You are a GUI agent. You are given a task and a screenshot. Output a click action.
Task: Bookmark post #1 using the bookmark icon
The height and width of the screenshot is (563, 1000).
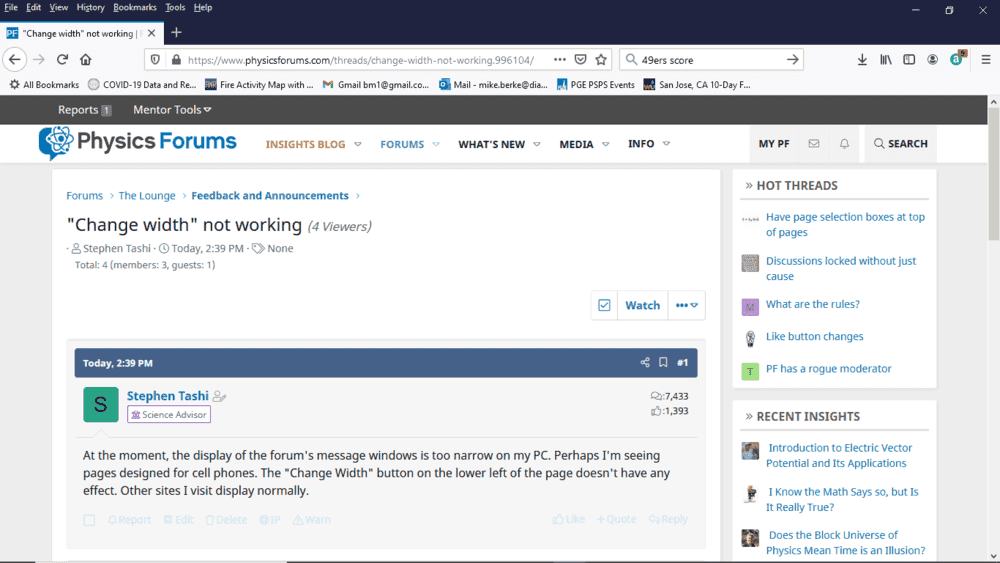tap(663, 363)
